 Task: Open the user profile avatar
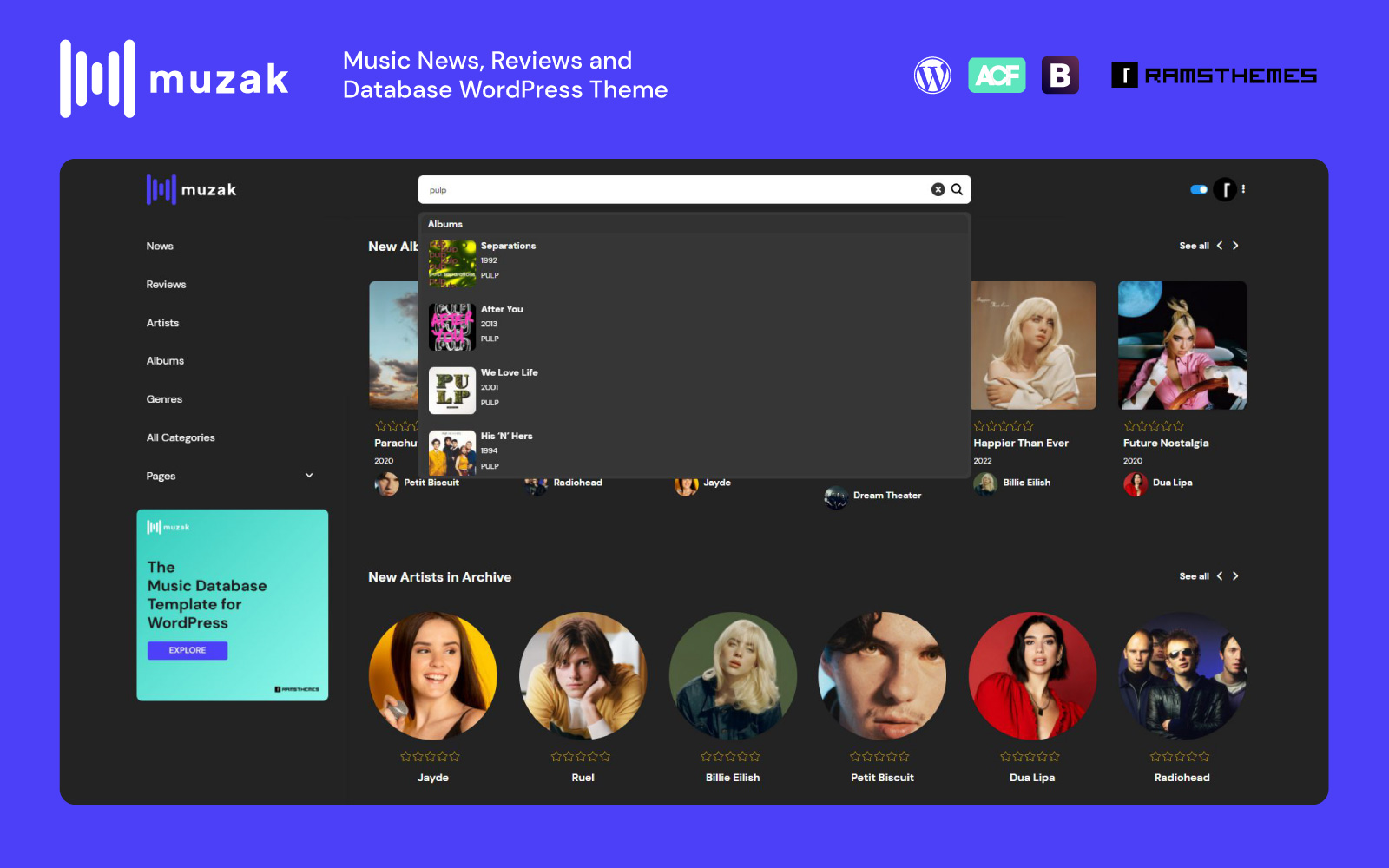click(x=1225, y=189)
